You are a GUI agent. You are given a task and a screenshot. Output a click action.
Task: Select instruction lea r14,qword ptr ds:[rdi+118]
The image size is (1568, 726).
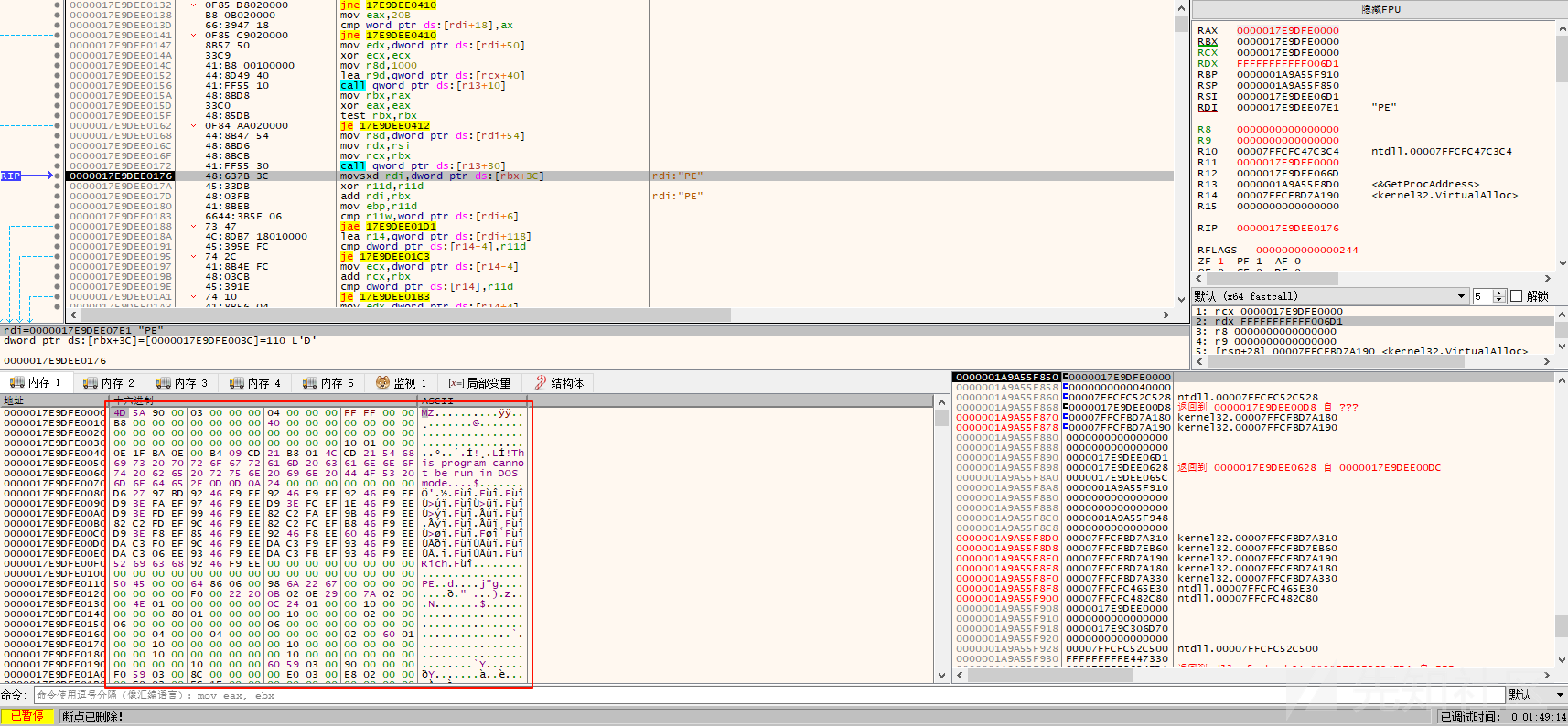(435, 236)
